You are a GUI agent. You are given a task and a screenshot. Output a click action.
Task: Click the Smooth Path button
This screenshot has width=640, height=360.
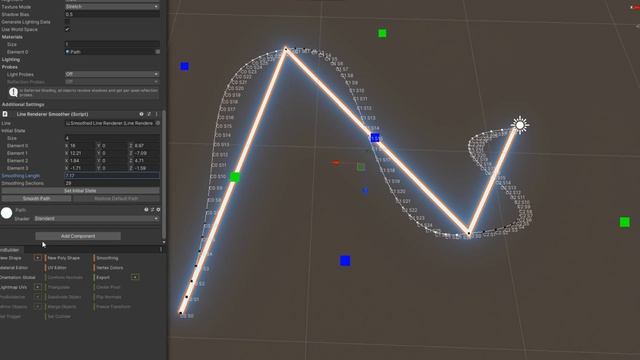tap(36, 198)
